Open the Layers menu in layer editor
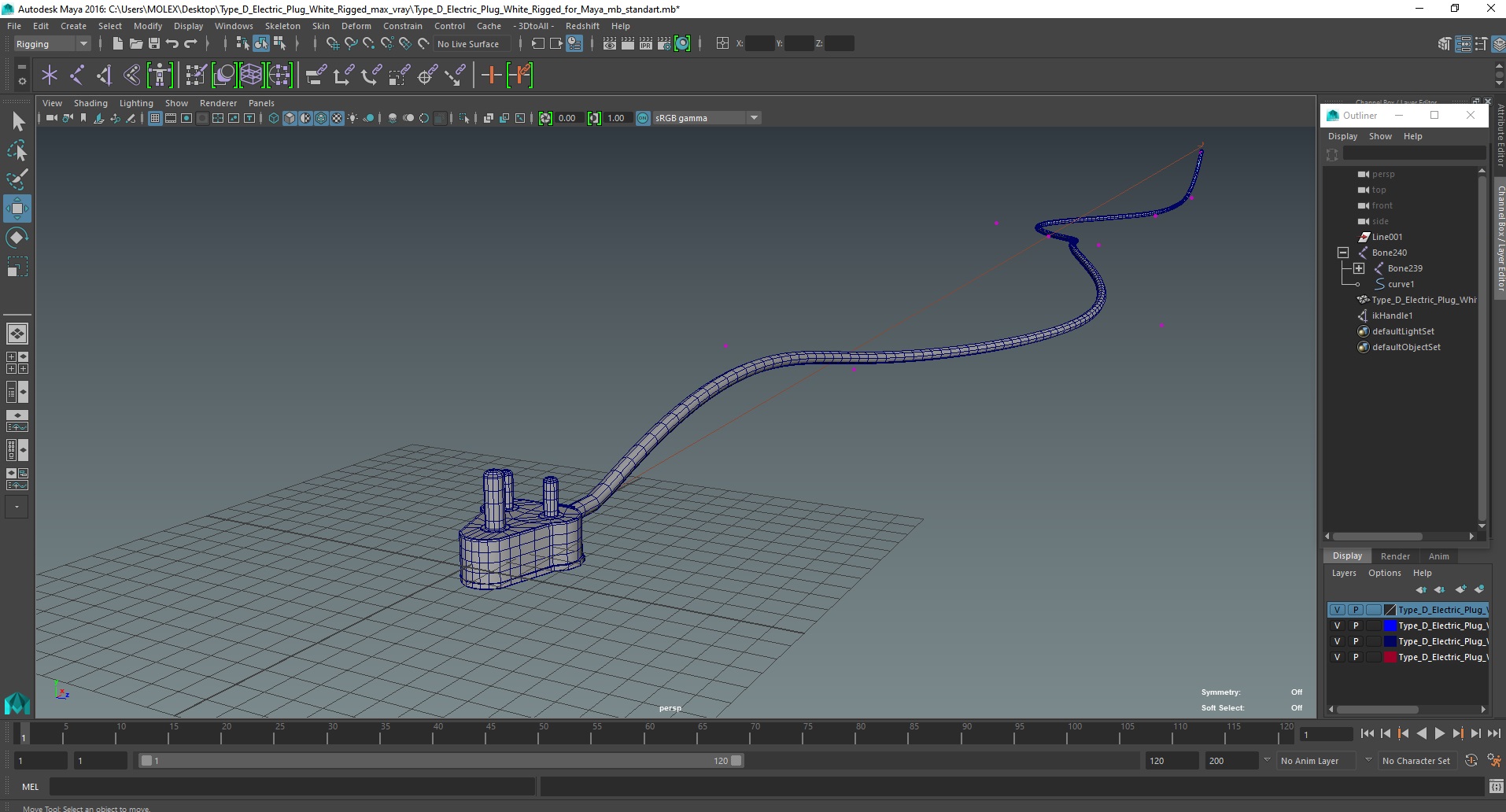This screenshot has width=1506, height=812. pyautogui.click(x=1344, y=573)
